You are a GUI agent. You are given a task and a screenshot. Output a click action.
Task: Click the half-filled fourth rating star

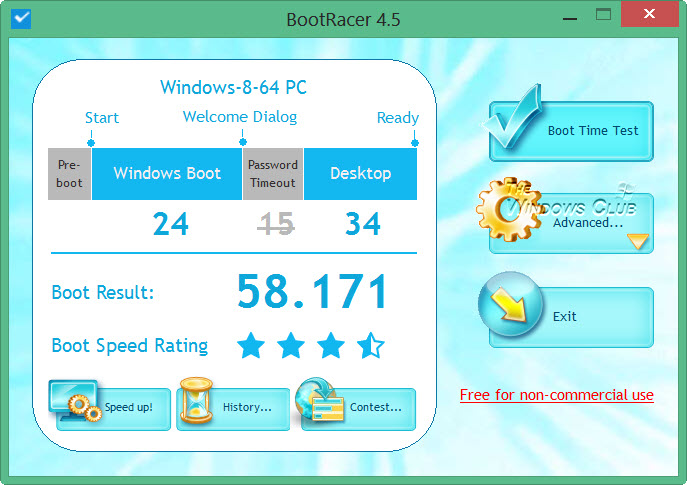[x=371, y=345]
